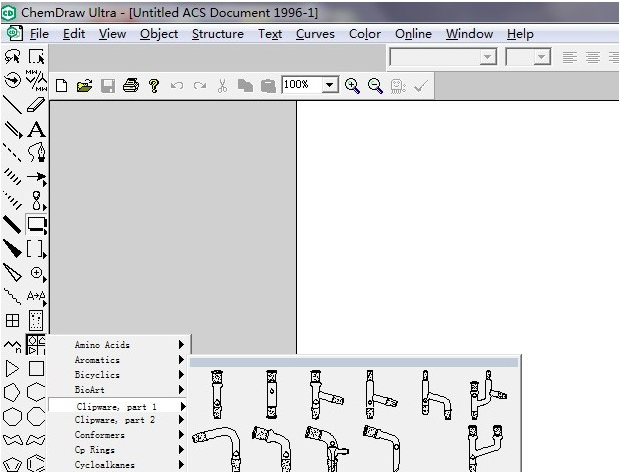
Task: Pick first glass tube adapter template
Action: [x=217, y=395]
